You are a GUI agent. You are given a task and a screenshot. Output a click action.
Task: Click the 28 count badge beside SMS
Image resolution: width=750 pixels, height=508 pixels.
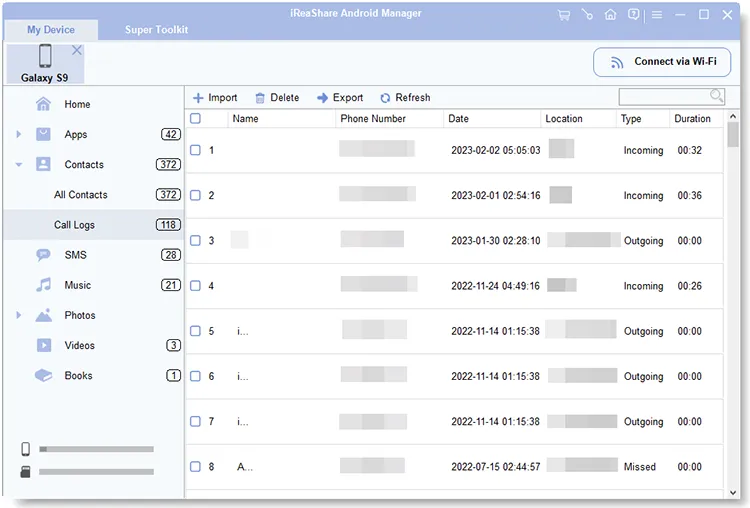pos(171,255)
